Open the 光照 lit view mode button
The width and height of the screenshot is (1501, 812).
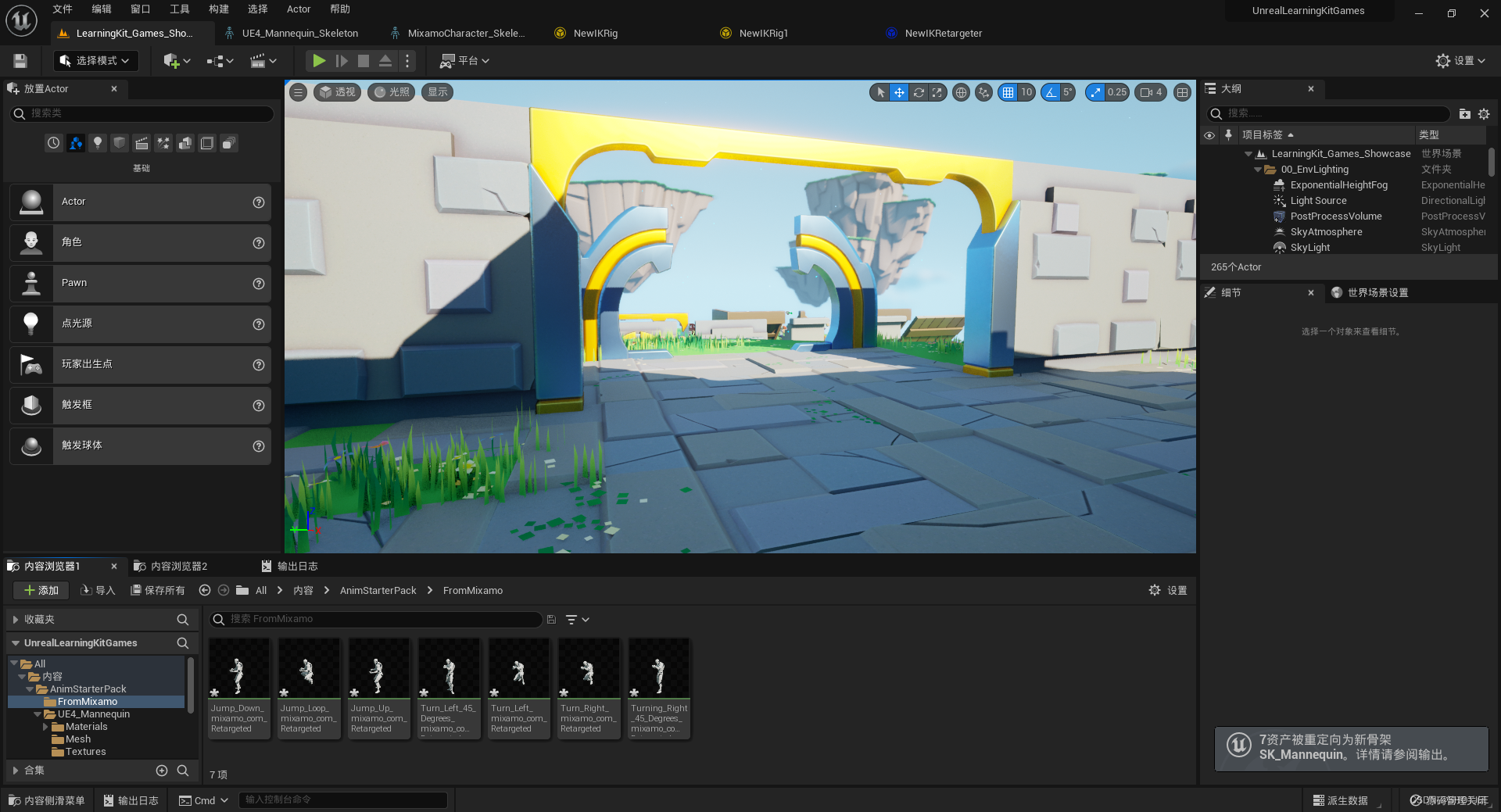(392, 92)
